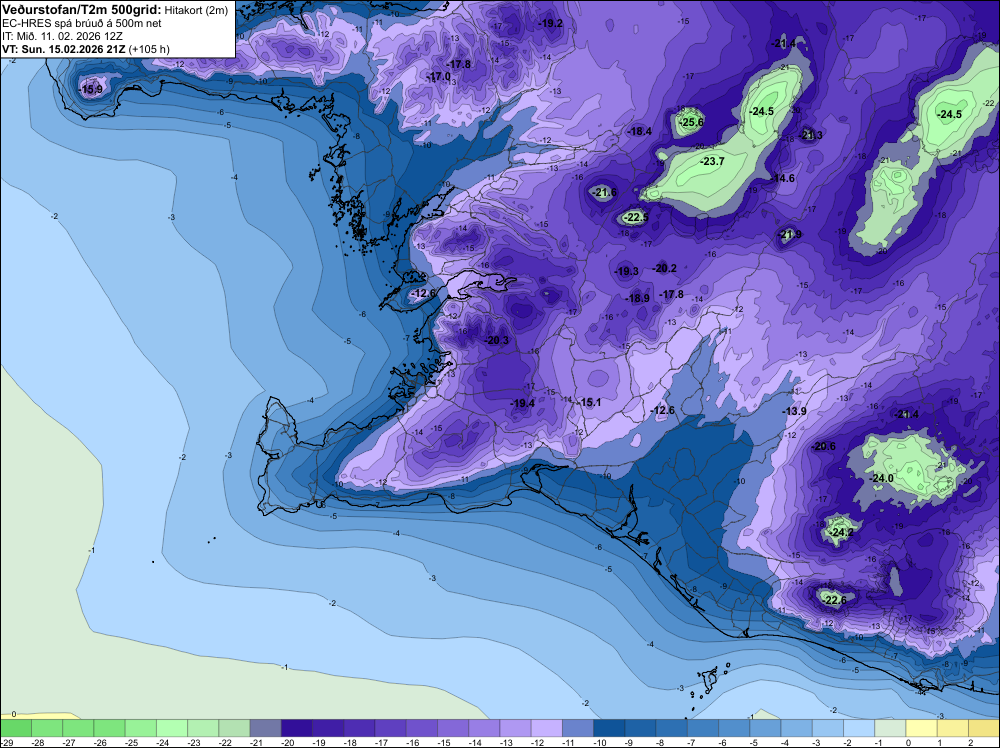1000x748 pixels.
Task: Click the -18.4 temperature label
Action: click(x=640, y=131)
